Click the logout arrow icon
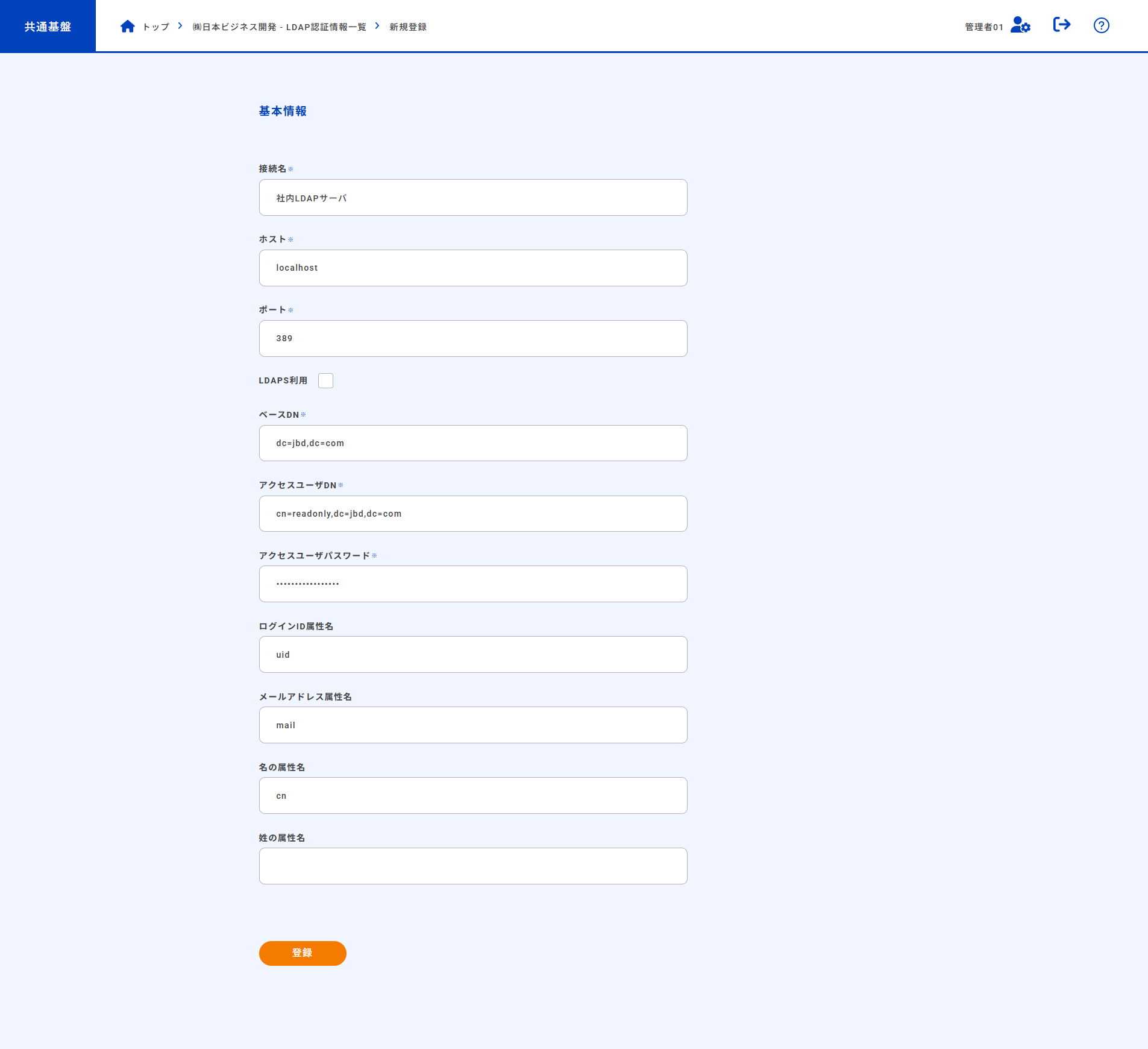Image resolution: width=1148 pixels, height=1049 pixels. click(1061, 25)
